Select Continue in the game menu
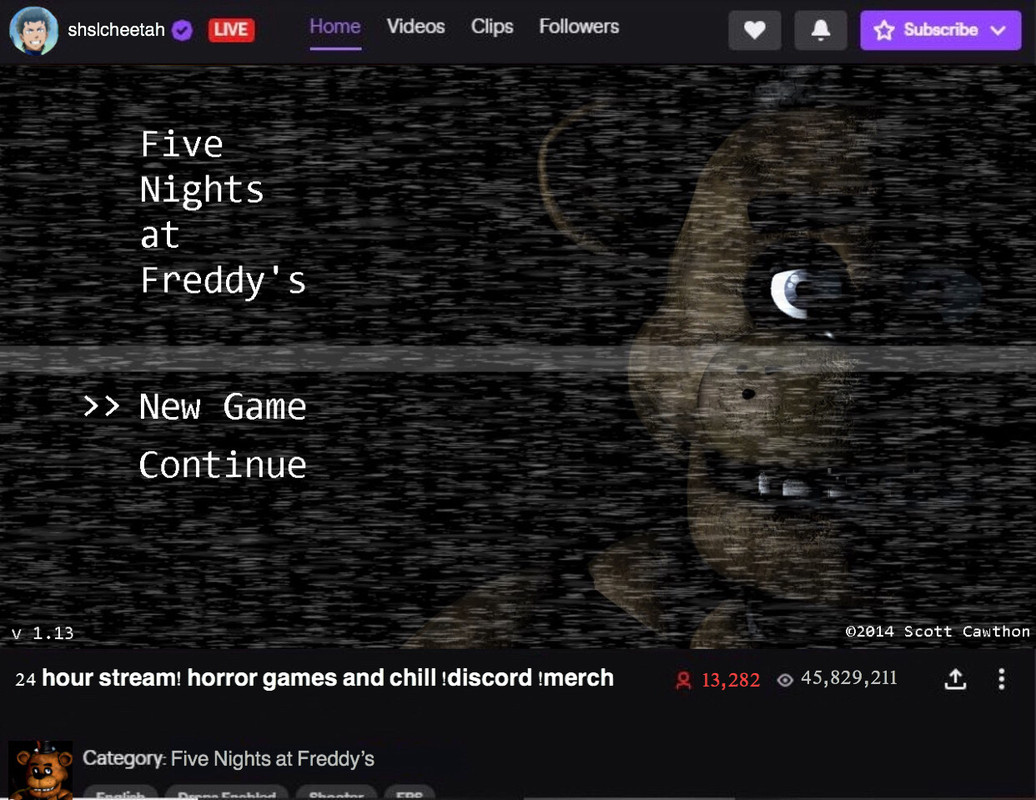1036x800 pixels. pyautogui.click(x=223, y=464)
